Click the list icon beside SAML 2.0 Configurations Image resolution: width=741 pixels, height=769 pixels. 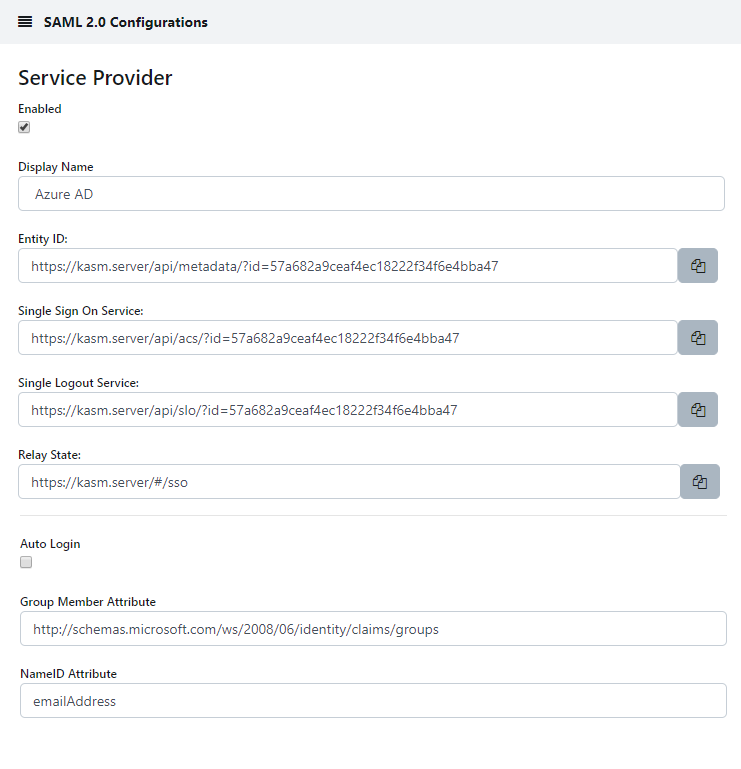[25, 22]
